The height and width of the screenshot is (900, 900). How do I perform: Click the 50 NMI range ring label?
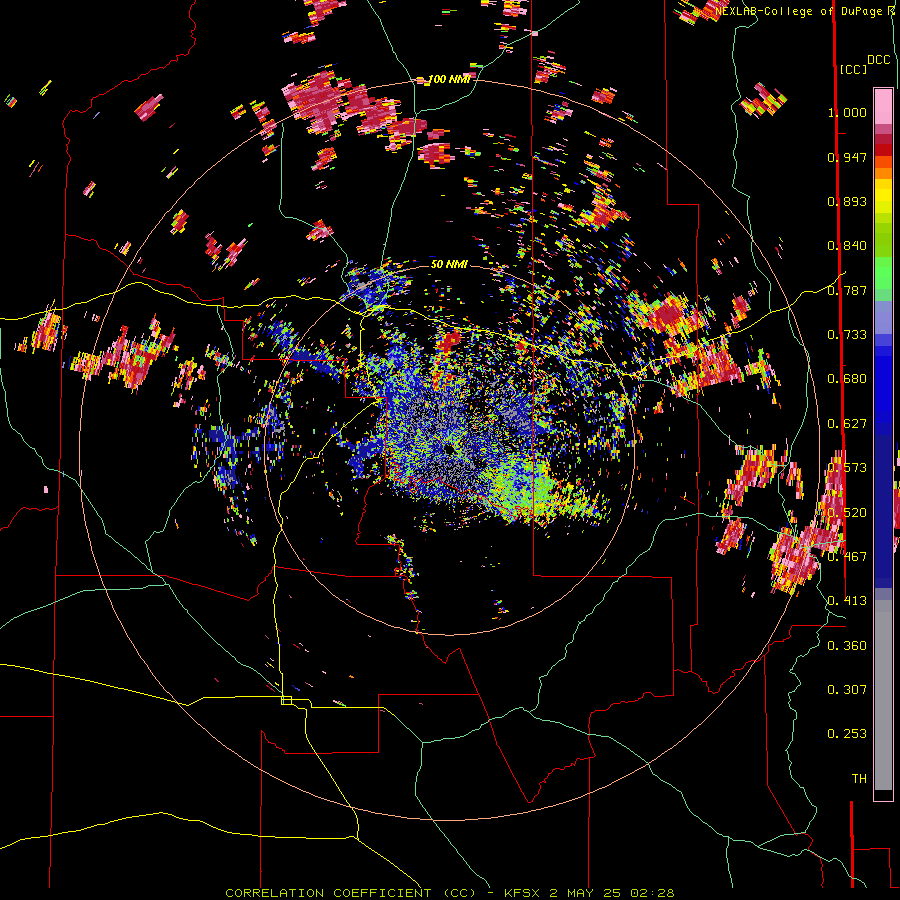coord(449,265)
